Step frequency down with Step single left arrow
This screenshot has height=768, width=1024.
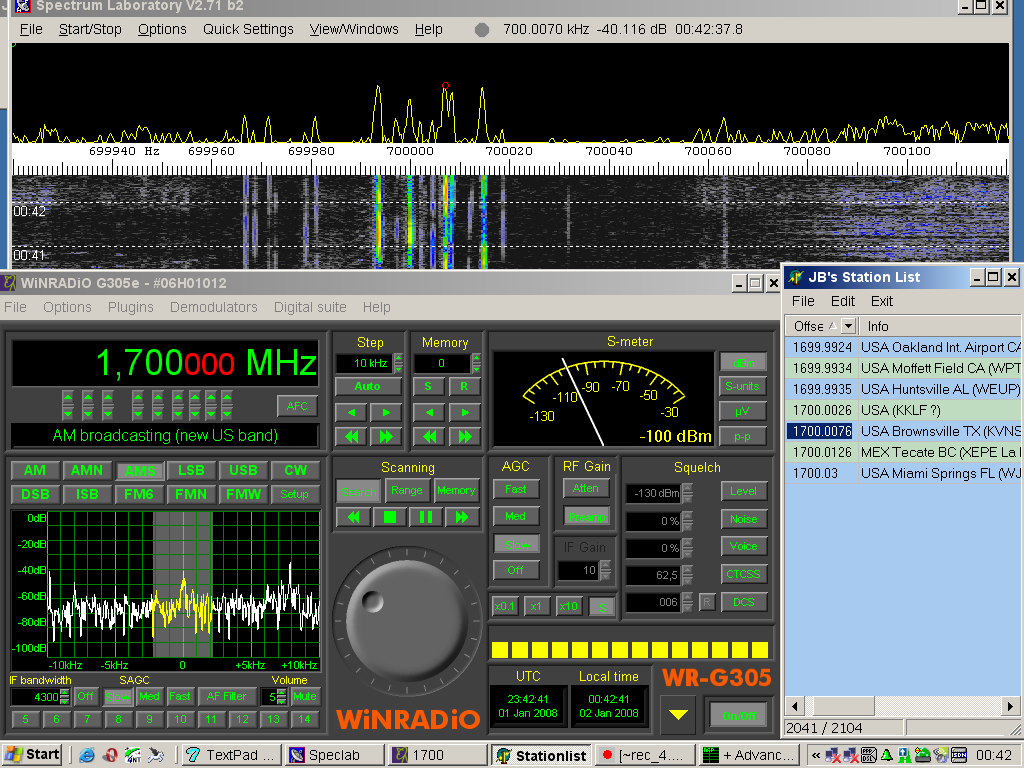click(352, 412)
